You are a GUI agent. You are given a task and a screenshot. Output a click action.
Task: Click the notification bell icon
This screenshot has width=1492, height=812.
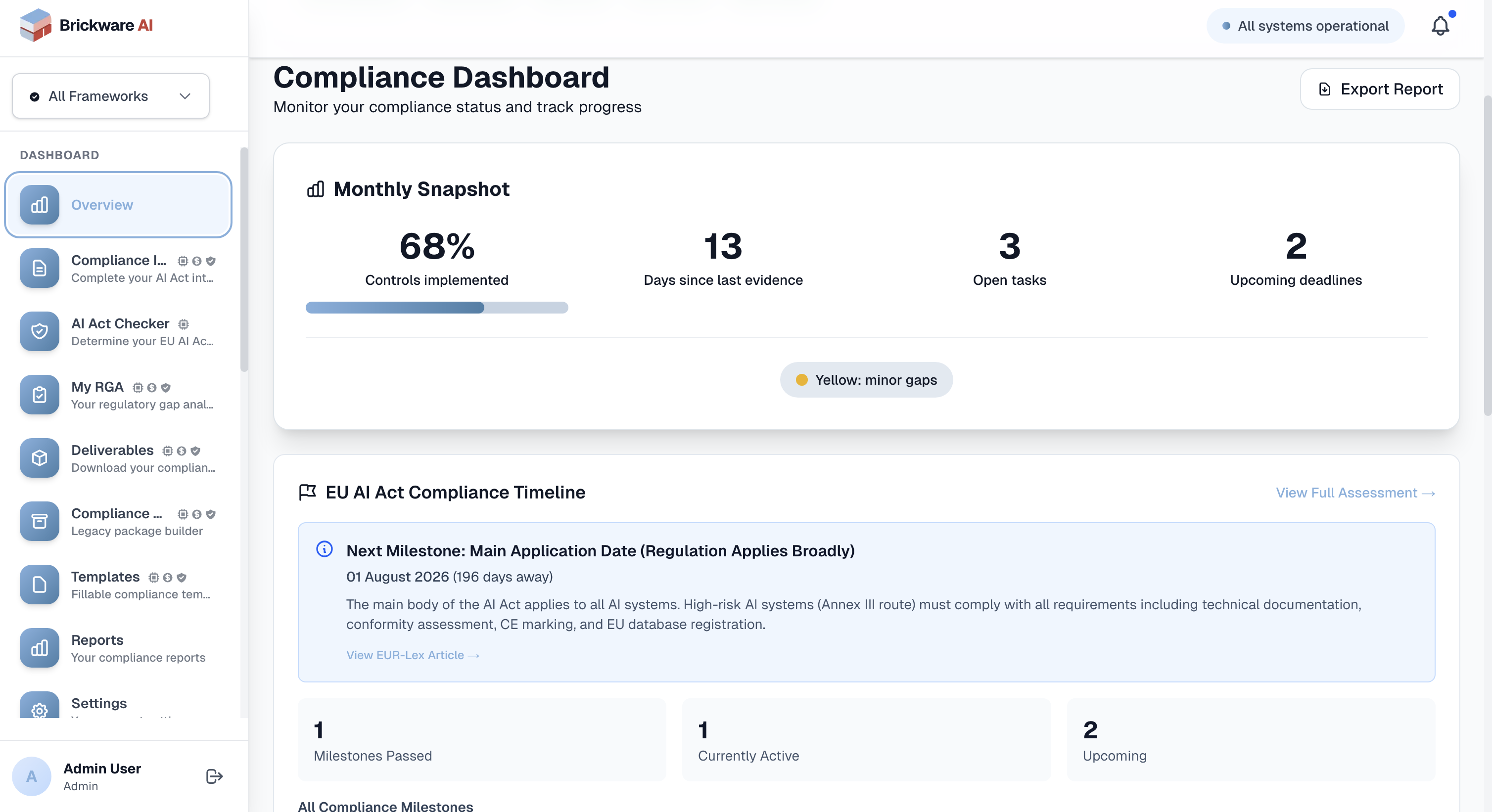(x=1440, y=26)
